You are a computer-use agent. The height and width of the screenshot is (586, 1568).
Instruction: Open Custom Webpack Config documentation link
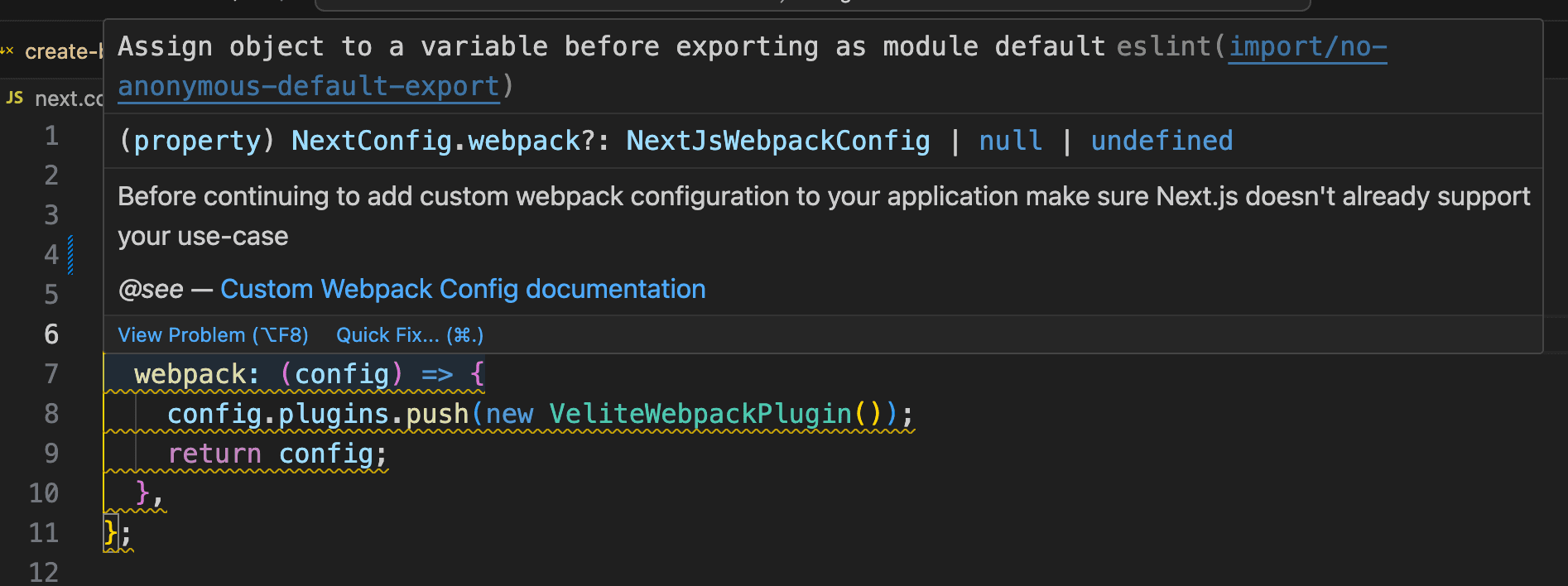tap(463, 290)
